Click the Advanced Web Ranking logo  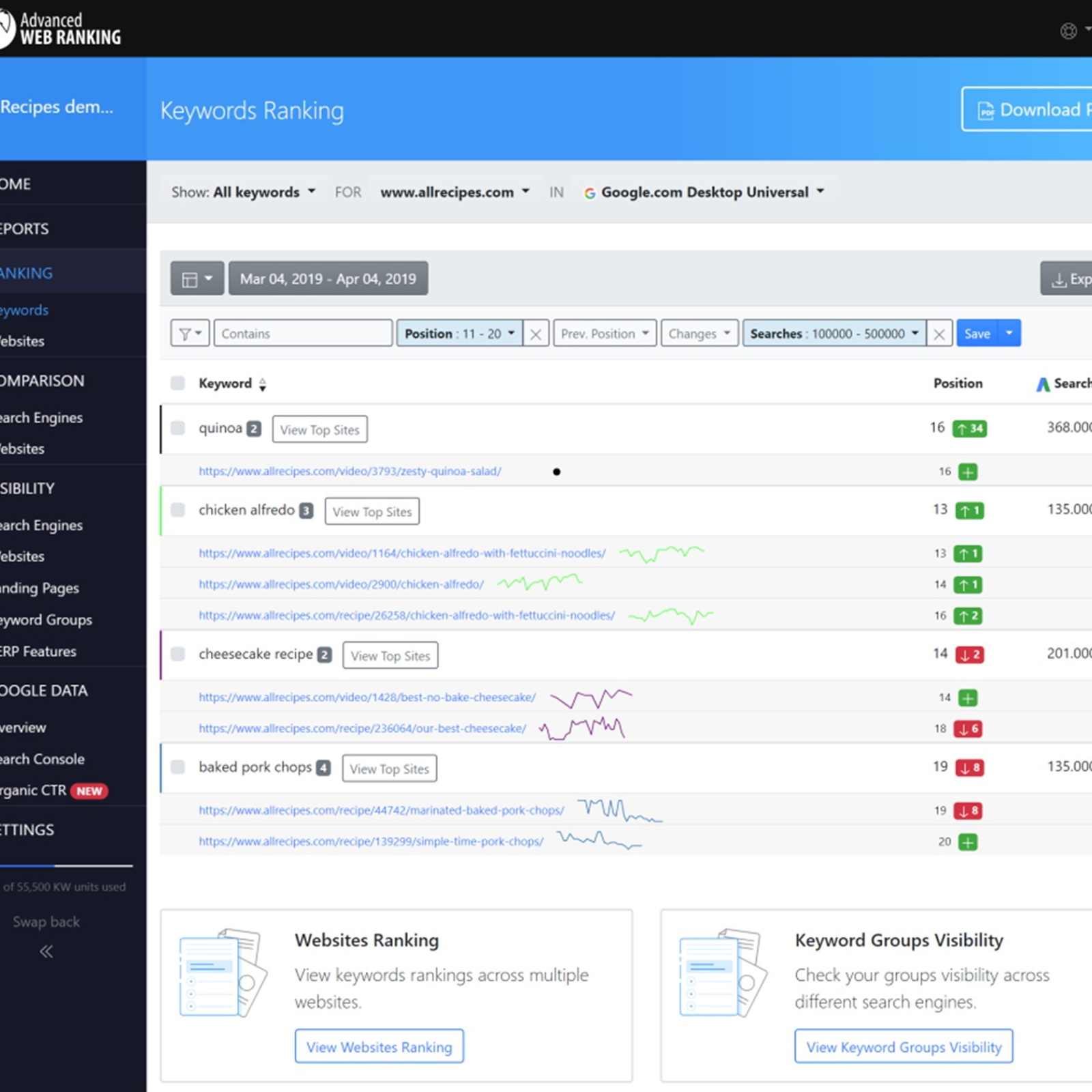(61, 28)
